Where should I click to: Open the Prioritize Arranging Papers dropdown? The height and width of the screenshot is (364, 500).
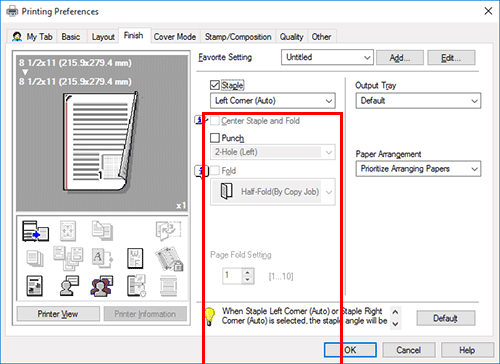[418, 169]
